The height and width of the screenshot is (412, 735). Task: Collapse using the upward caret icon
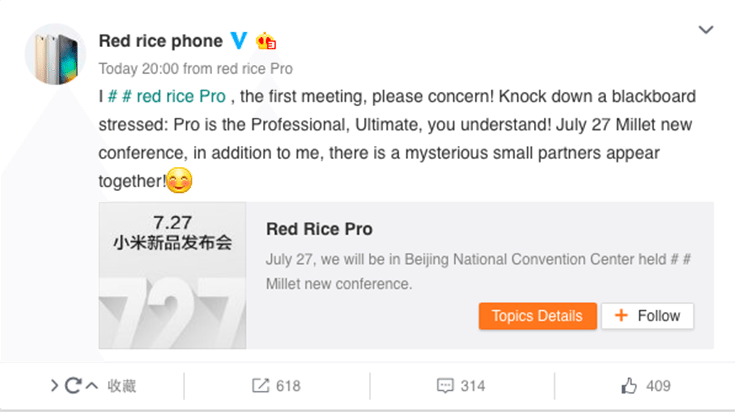tap(92, 386)
